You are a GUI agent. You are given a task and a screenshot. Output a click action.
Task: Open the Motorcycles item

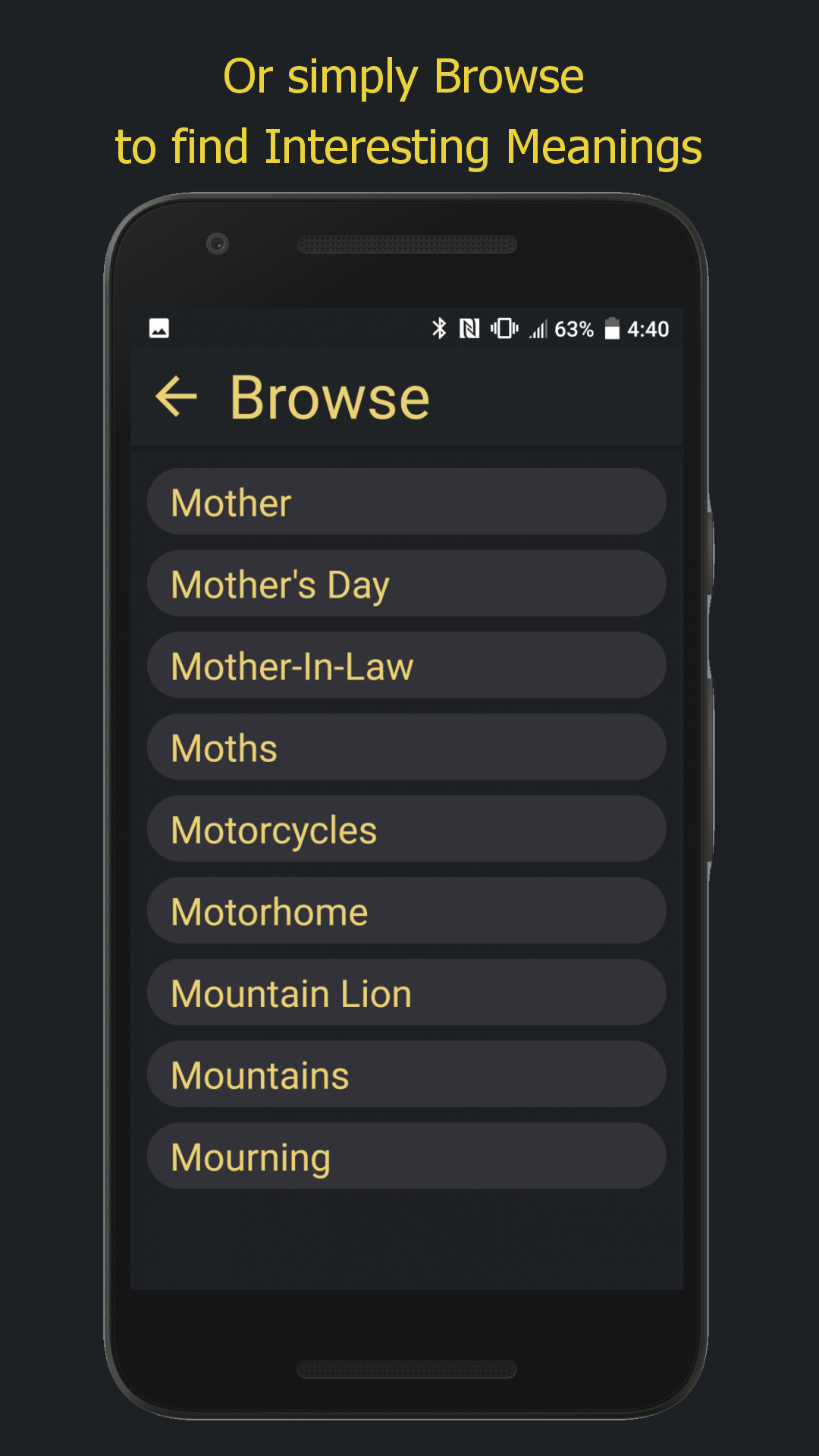(x=406, y=830)
